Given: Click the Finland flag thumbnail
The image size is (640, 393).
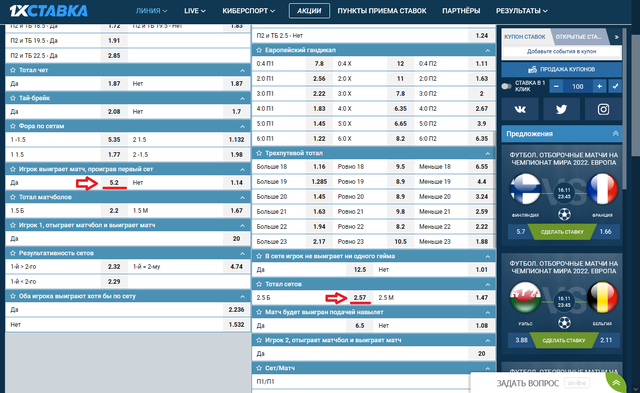Looking at the screenshot, I should pos(525,189).
